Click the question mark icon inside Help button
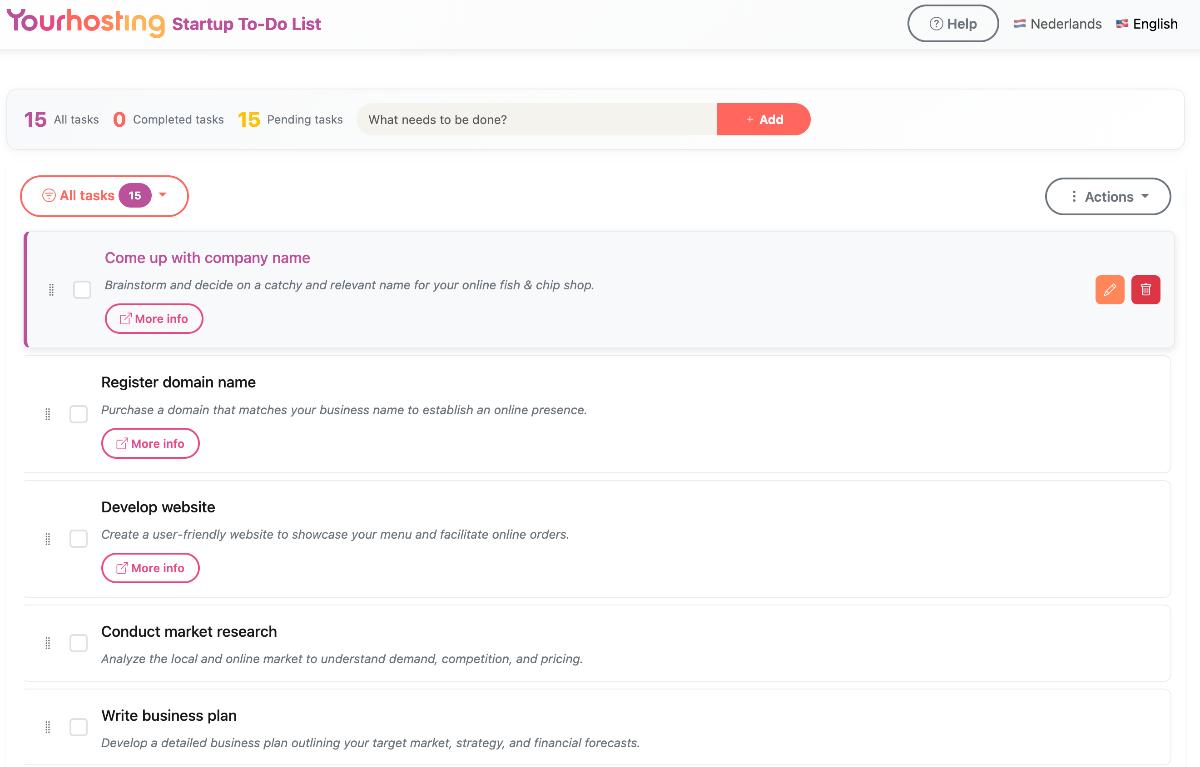 click(x=934, y=23)
